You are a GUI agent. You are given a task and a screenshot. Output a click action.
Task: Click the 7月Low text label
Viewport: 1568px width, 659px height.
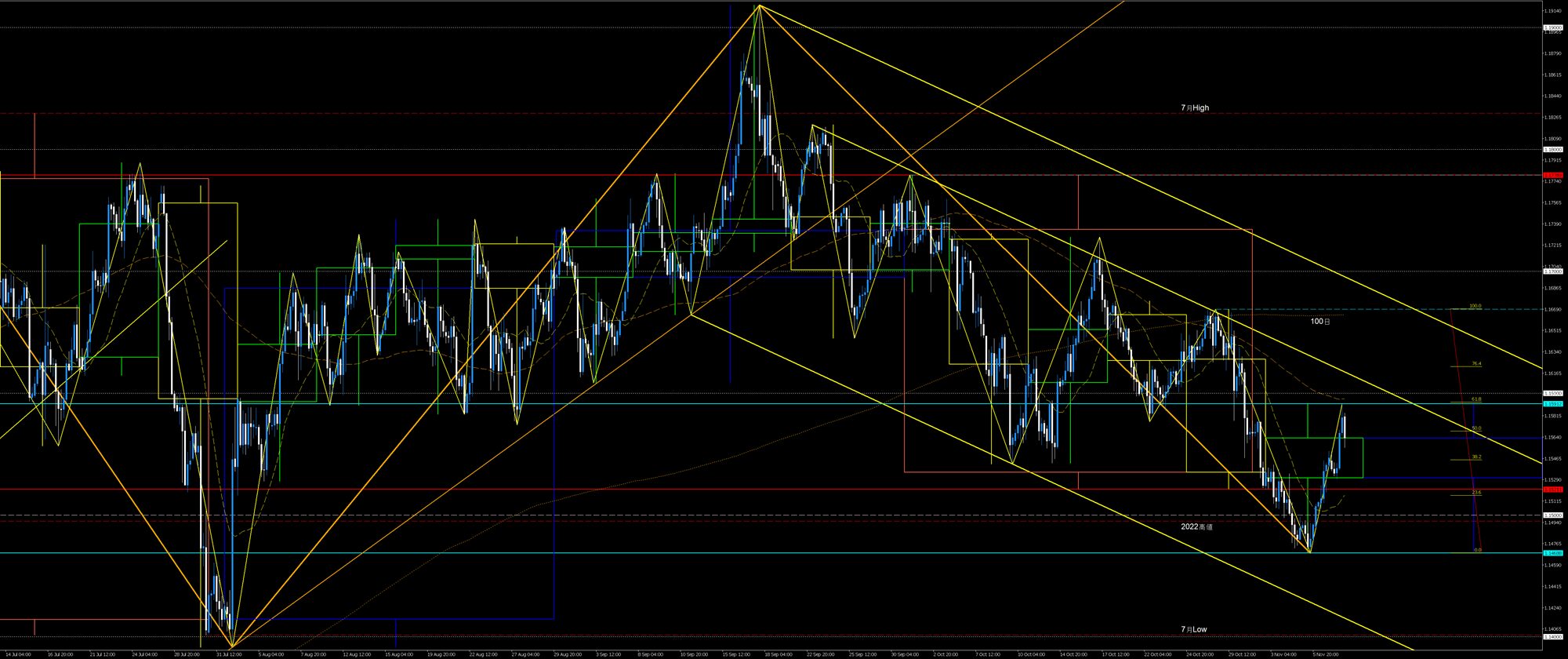(x=1194, y=630)
